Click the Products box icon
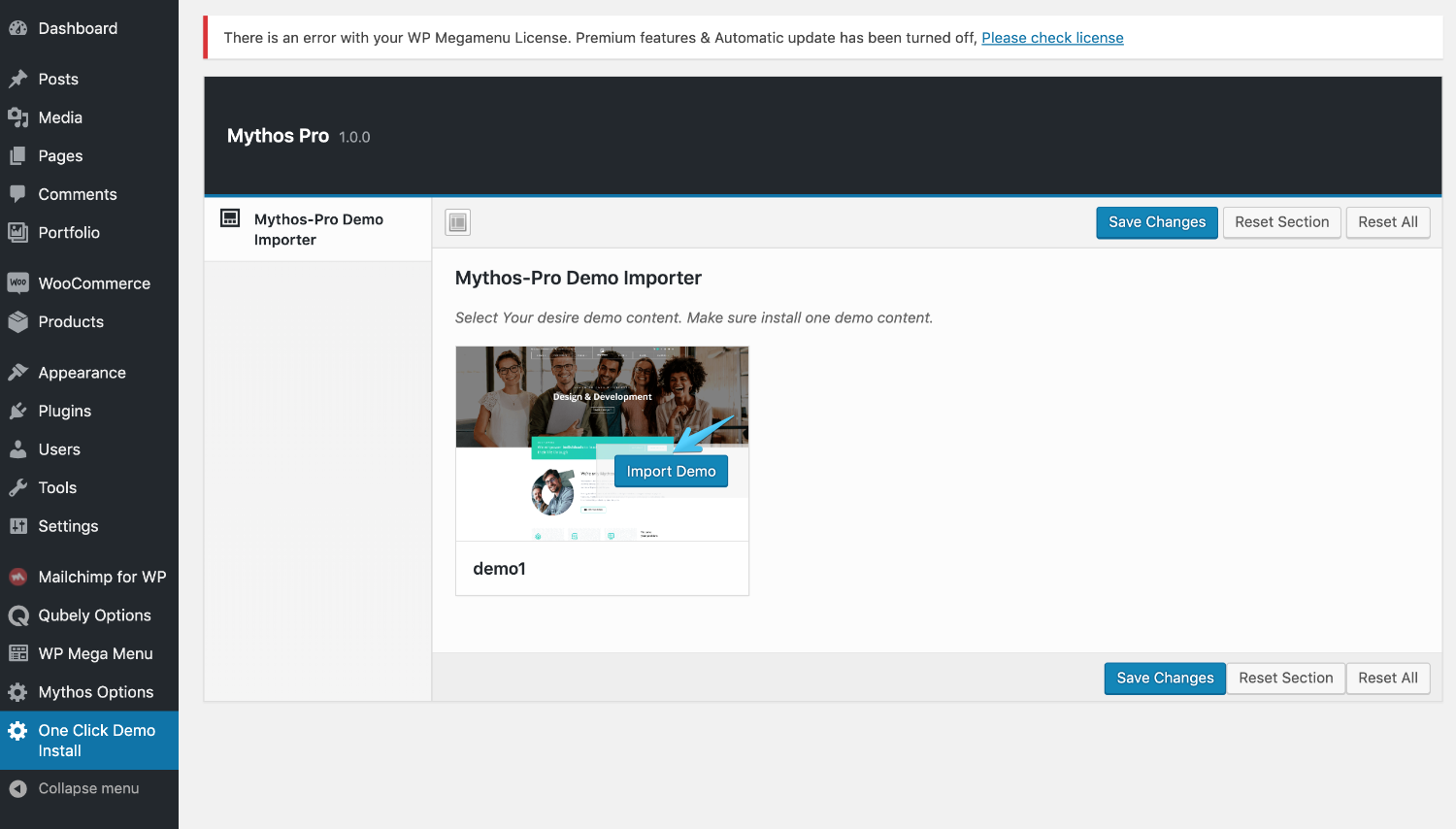The image size is (1456, 829). [17, 321]
